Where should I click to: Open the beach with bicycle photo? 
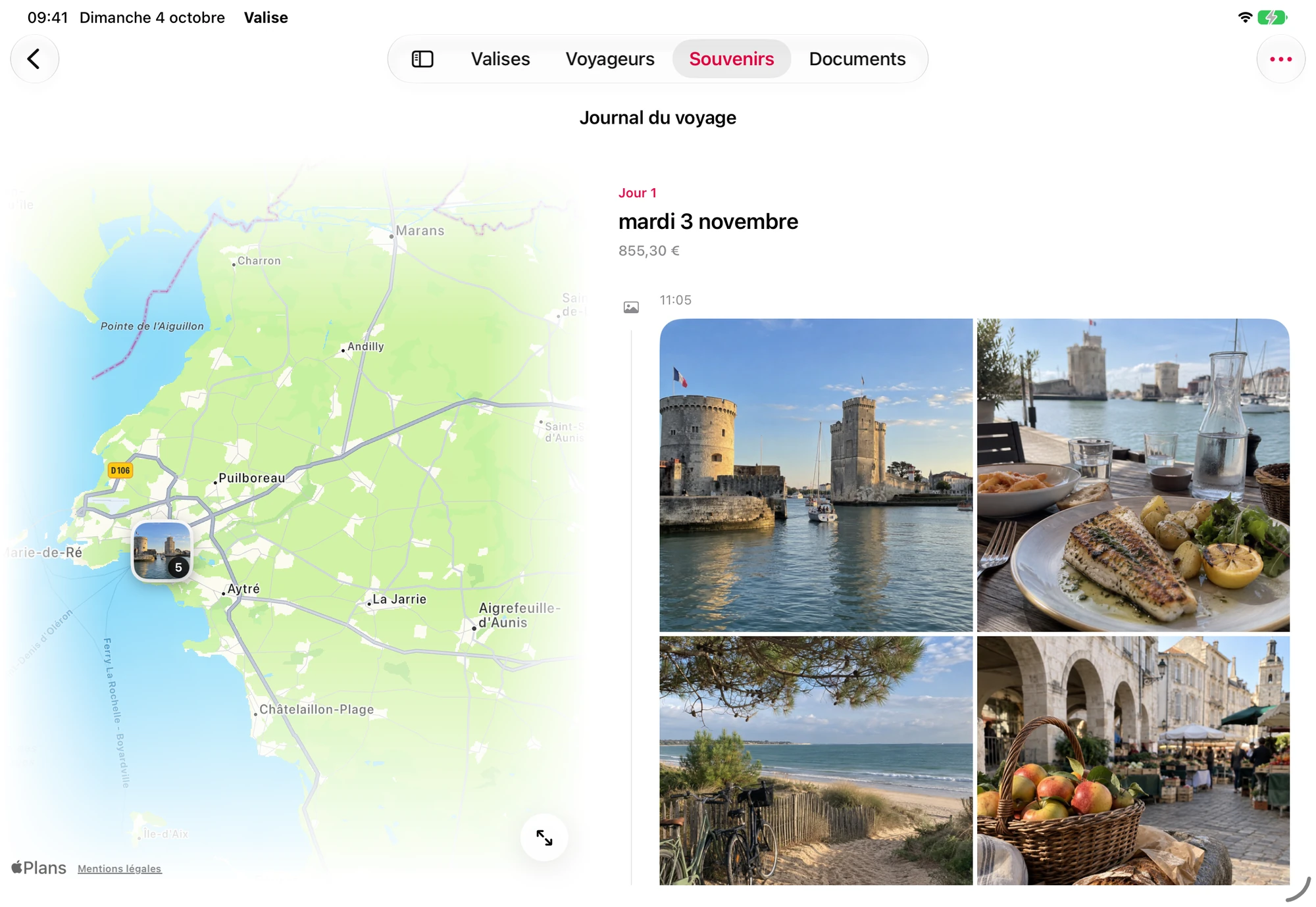(x=816, y=760)
